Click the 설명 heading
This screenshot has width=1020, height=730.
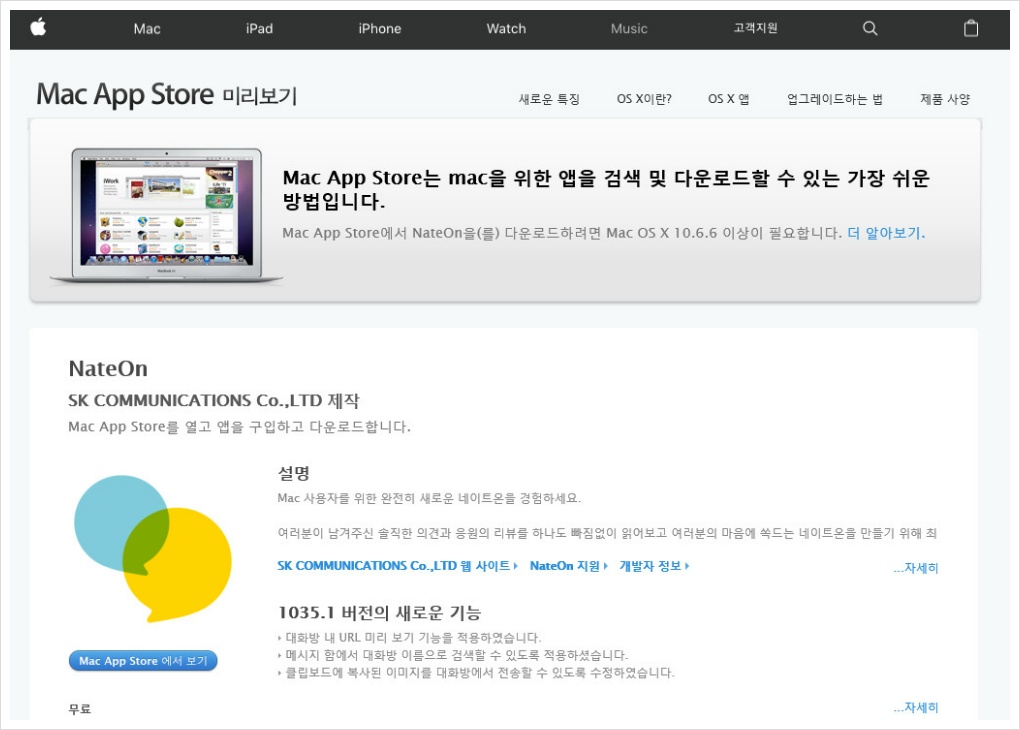pyautogui.click(x=294, y=473)
